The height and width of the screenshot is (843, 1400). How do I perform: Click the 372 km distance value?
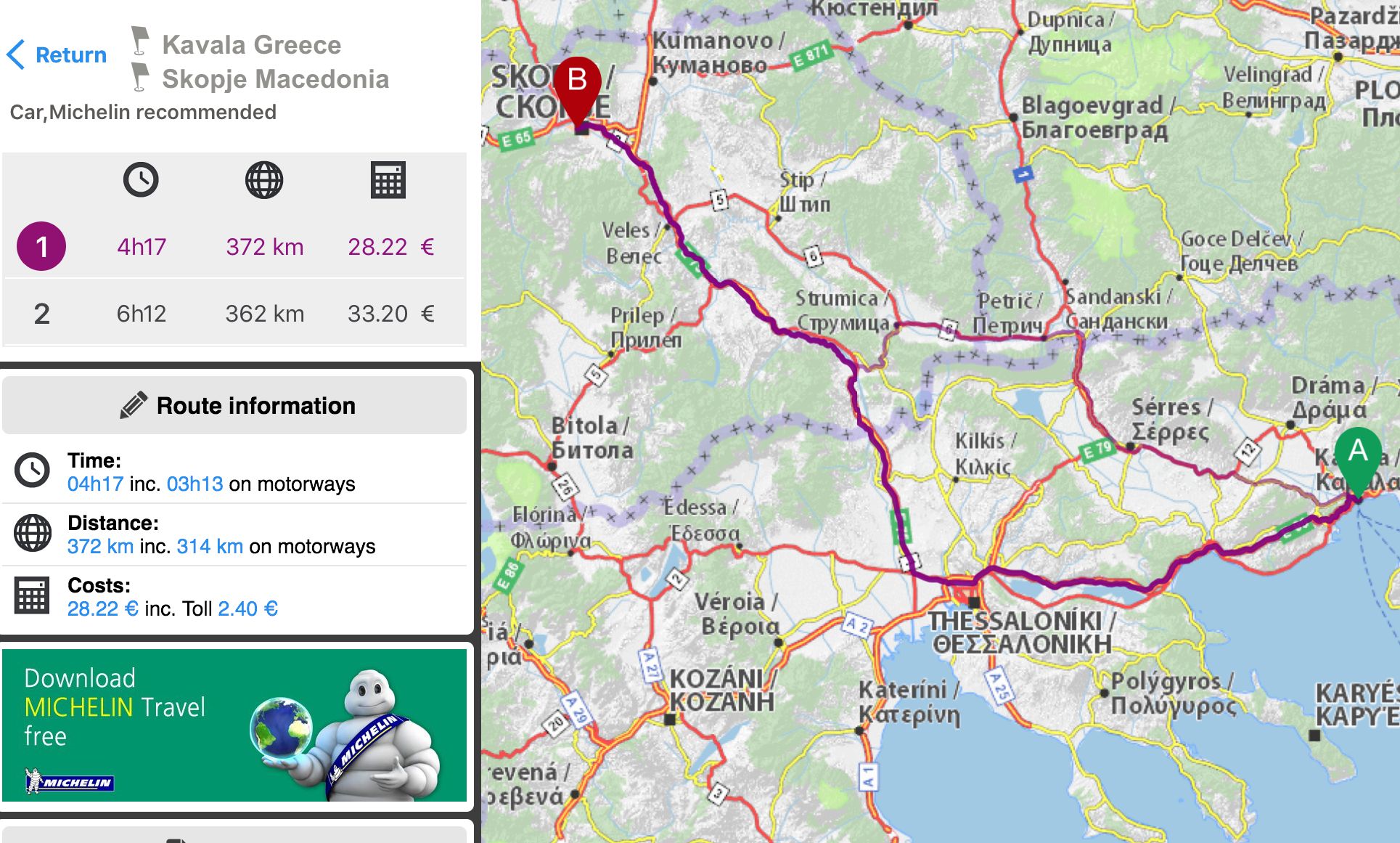264,247
